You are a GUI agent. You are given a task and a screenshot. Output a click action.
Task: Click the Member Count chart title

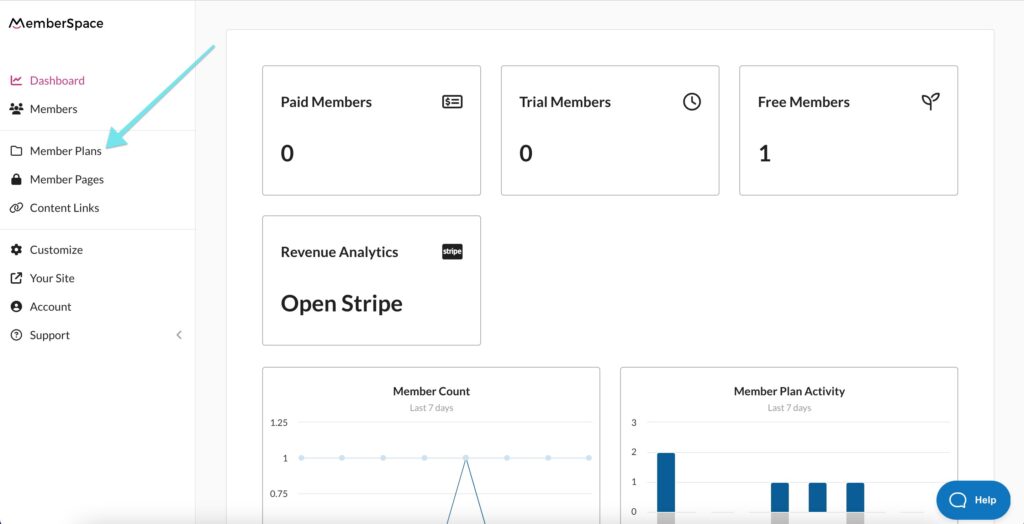pos(431,391)
